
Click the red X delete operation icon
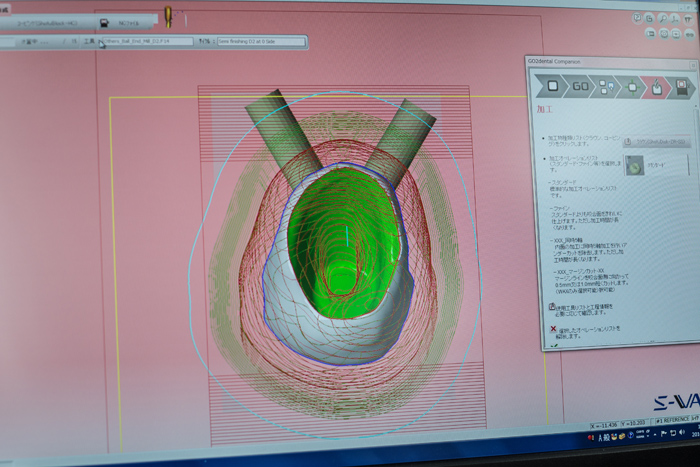click(553, 327)
